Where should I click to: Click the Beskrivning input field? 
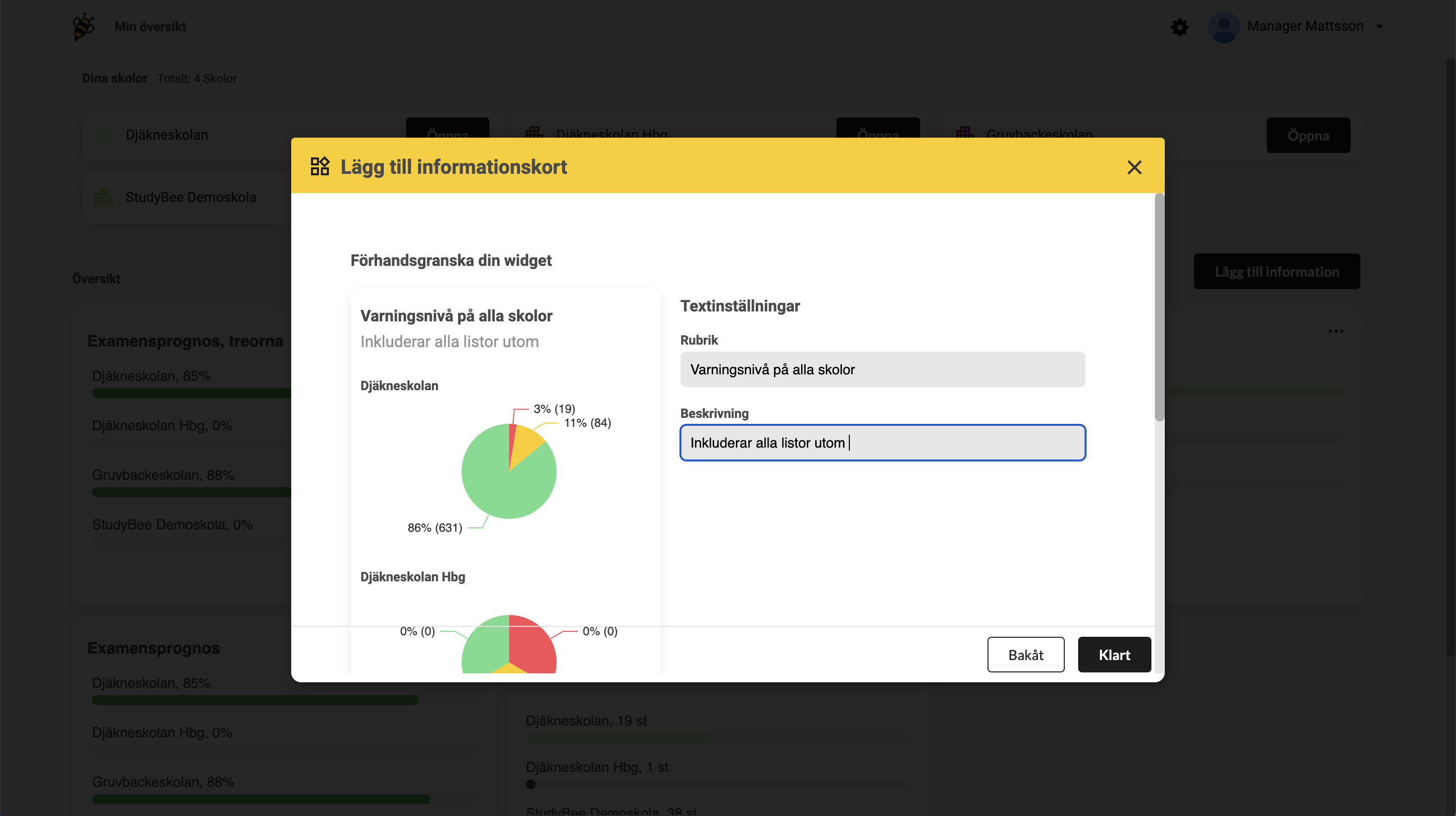coord(883,443)
